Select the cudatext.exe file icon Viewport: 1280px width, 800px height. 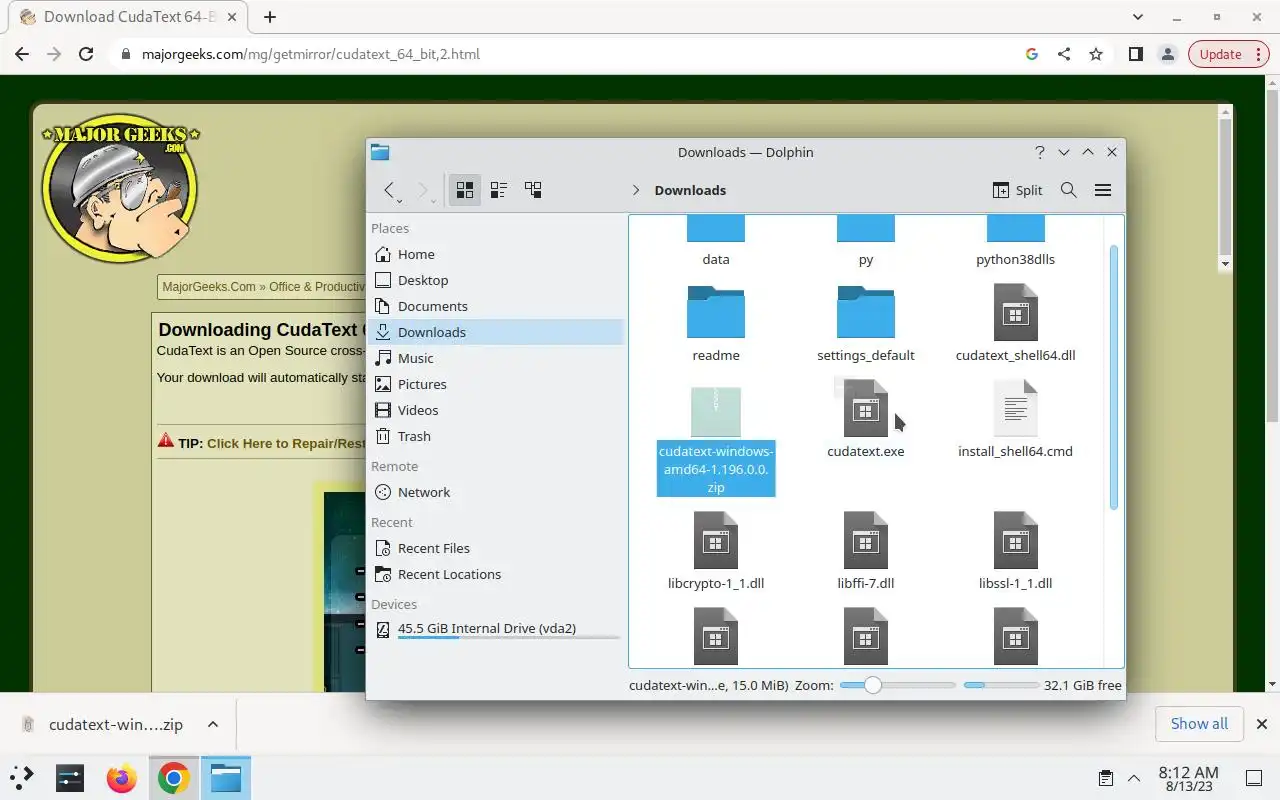(866, 408)
